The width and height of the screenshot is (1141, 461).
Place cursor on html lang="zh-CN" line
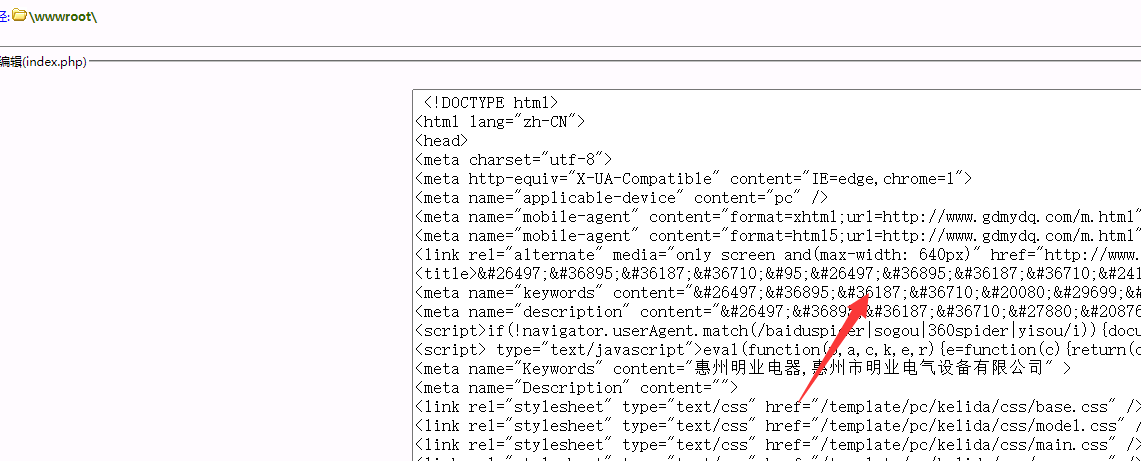500,122
